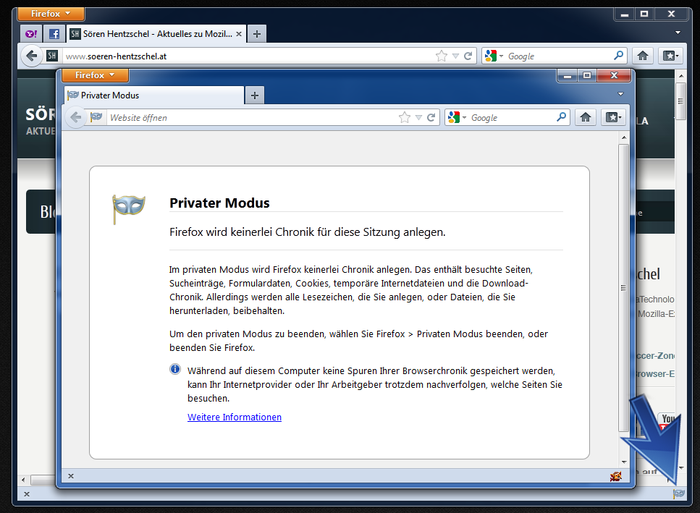Click the bookmark star in the back window
The width and height of the screenshot is (700, 513).
click(441, 56)
